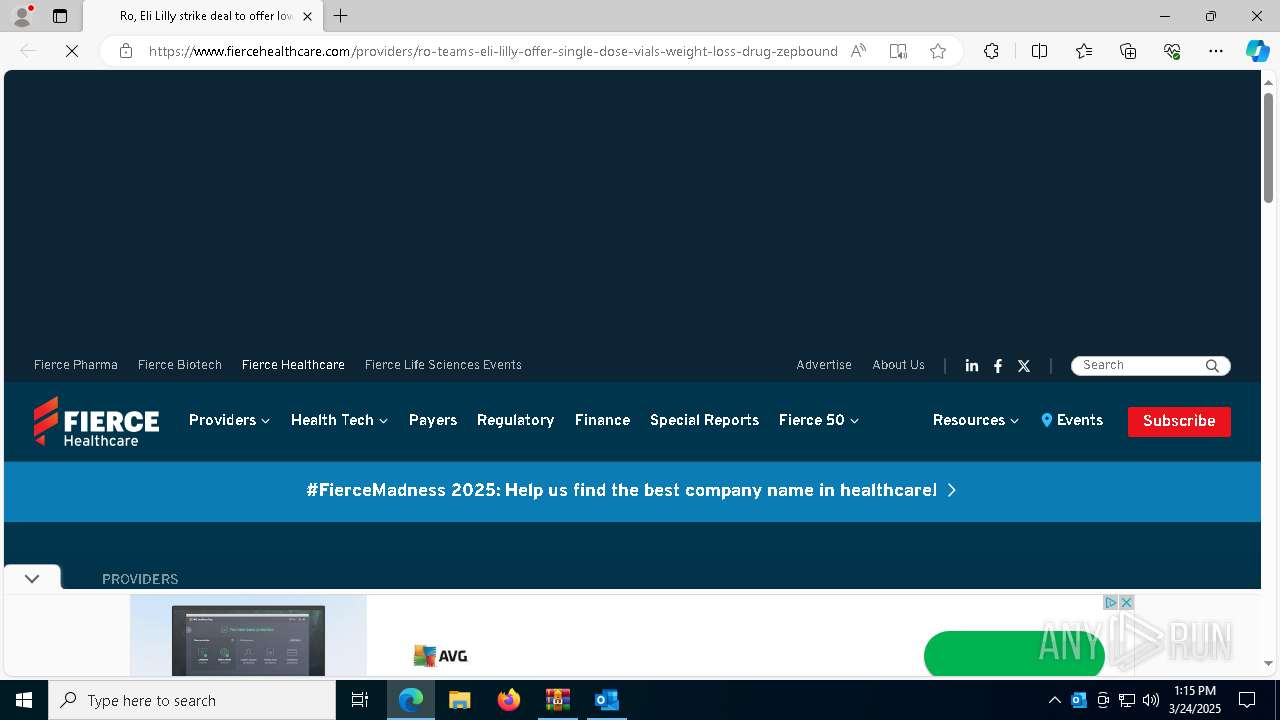The image size is (1280, 720).
Task: Open Special Reports section
Action: 704,420
